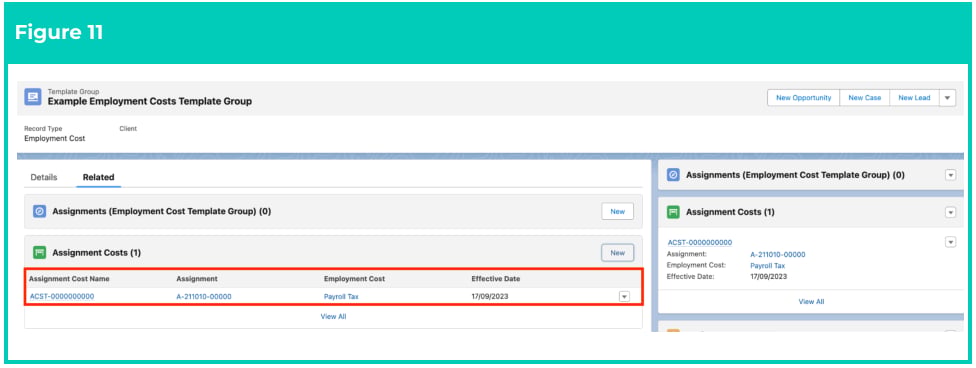Image resolution: width=976 pixels, height=368 pixels.
Task: Click the green Assignment Costs icon in right sidebar
Action: 673,212
